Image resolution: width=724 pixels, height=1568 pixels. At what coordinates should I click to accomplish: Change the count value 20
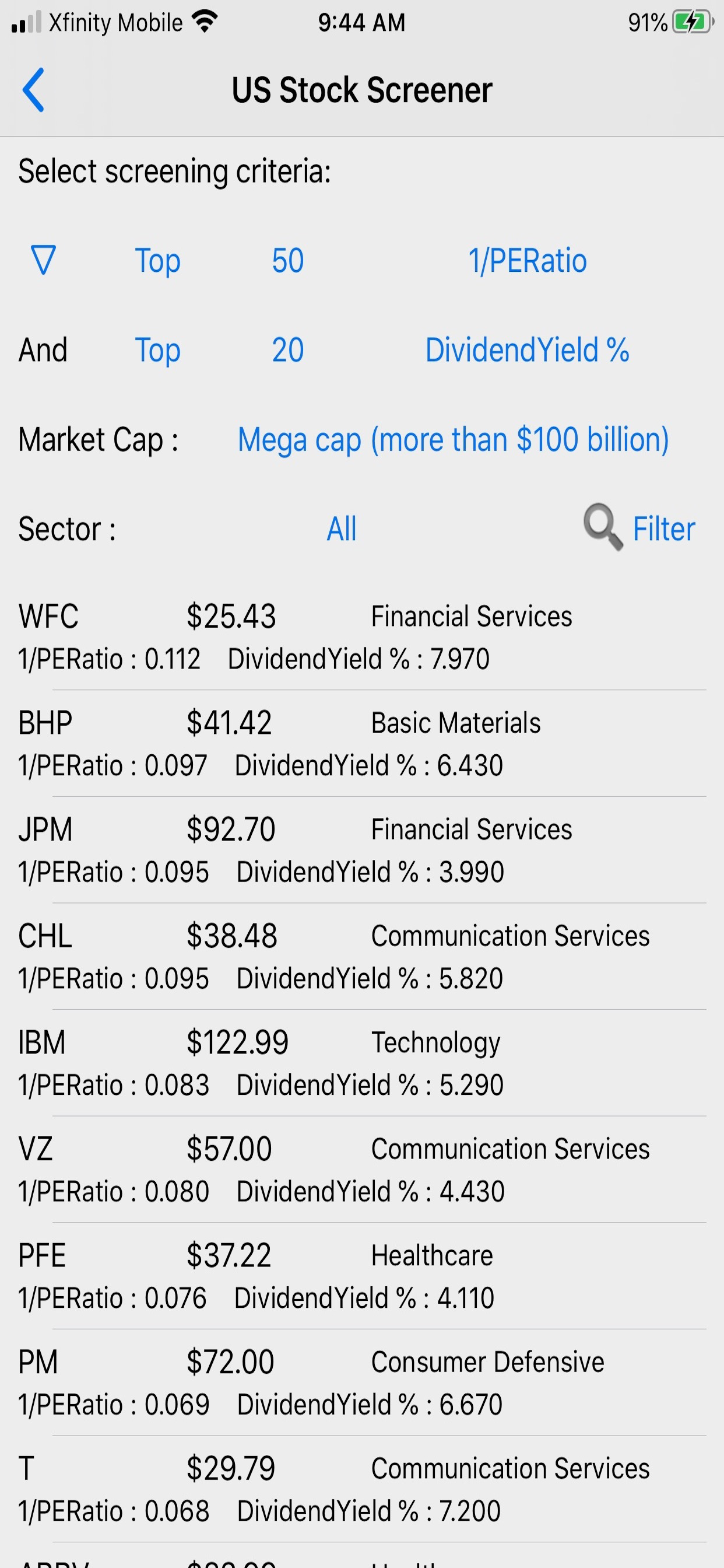click(288, 350)
